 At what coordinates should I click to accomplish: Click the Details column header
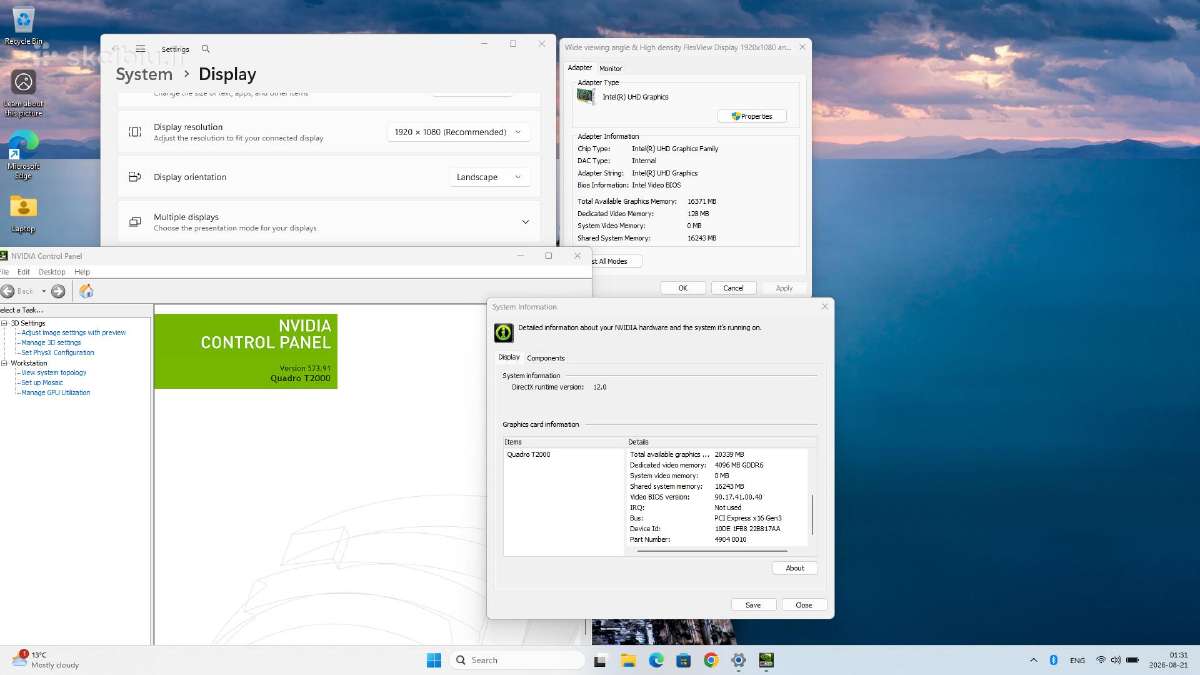721,442
